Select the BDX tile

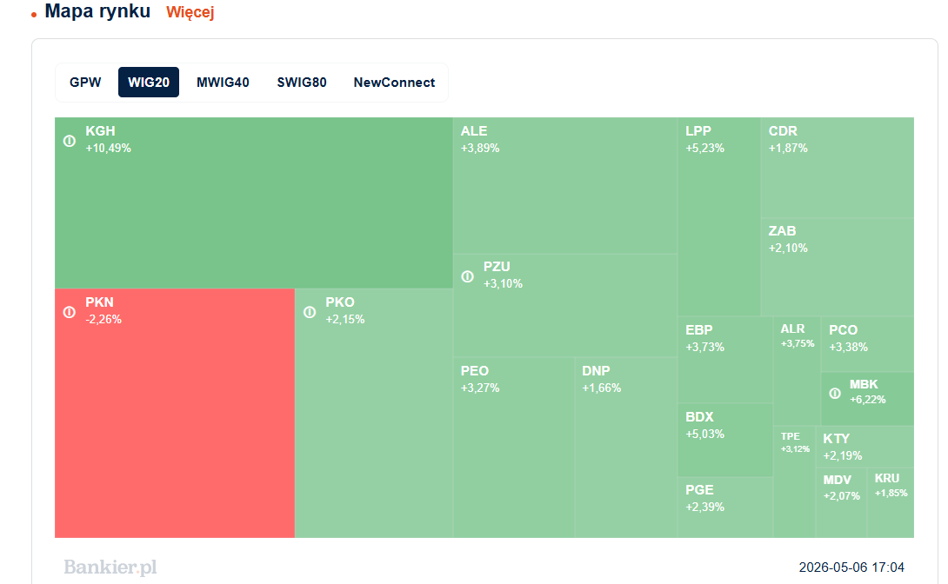coord(726,441)
